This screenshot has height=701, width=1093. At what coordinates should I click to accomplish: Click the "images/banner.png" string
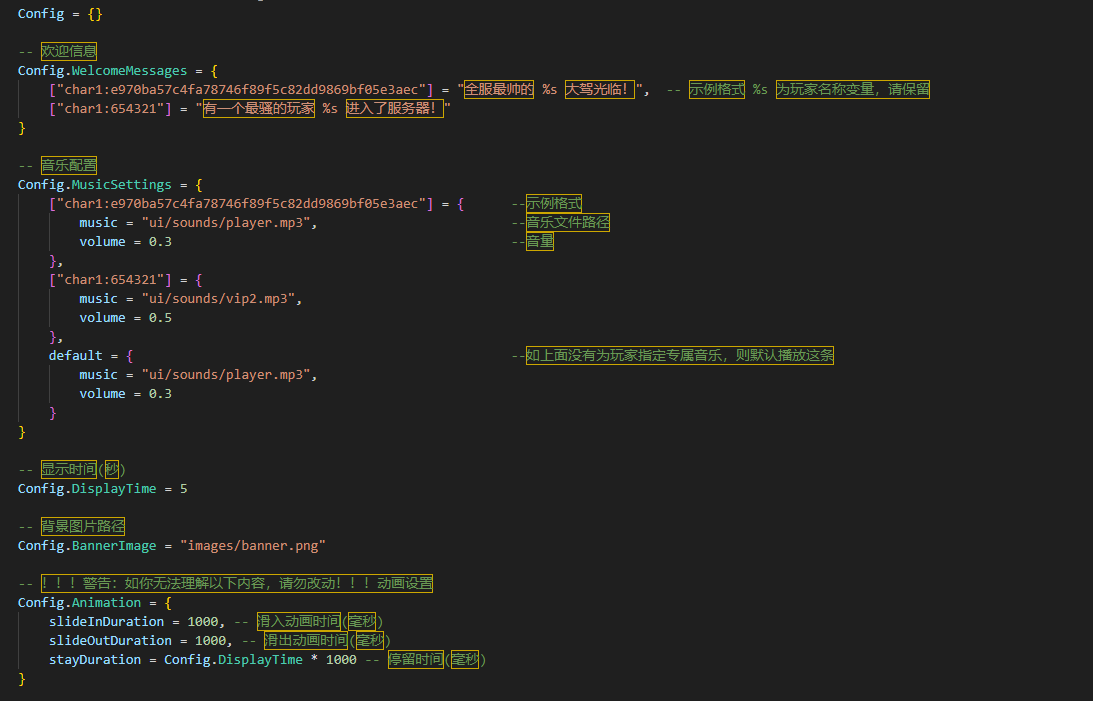[253, 546]
